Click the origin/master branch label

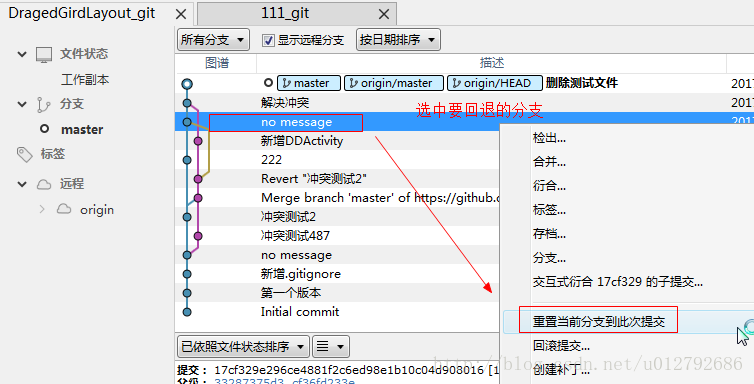coord(393,83)
